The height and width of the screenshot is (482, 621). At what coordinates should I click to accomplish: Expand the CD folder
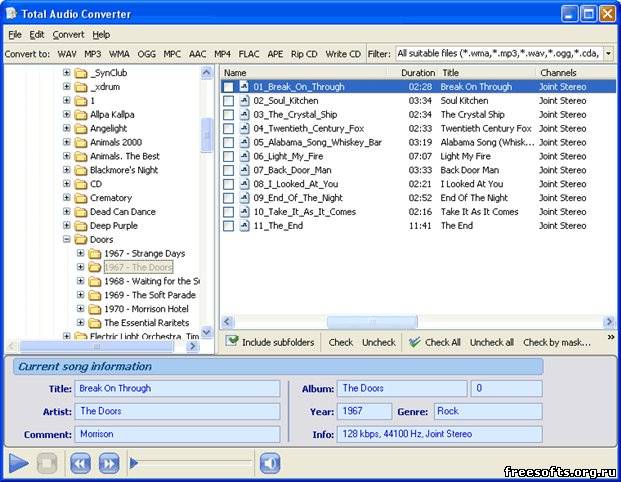pyautogui.click(x=67, y=184)
